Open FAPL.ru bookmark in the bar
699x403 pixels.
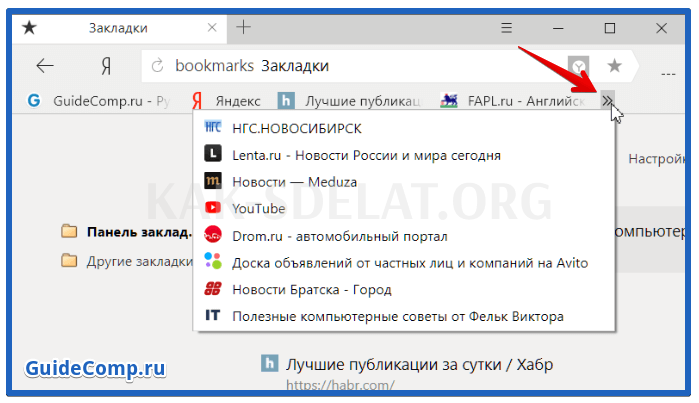pos(513,101)
